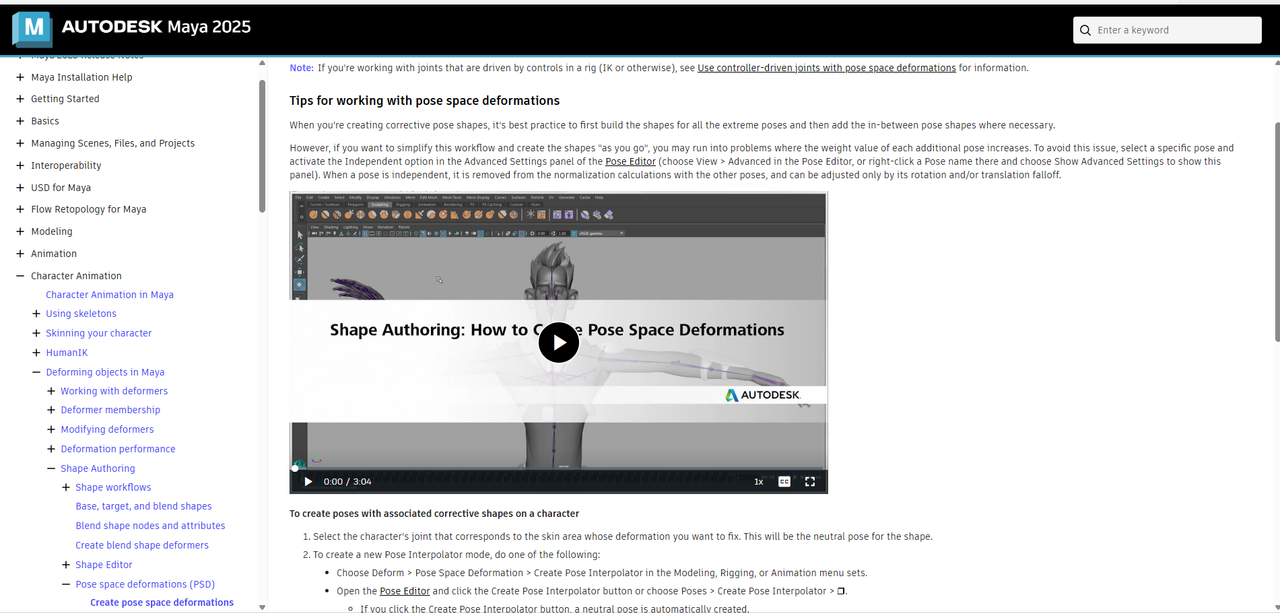Click the HumanIK label
This screenshot has height=613, width=1280.
click(67, 352)
